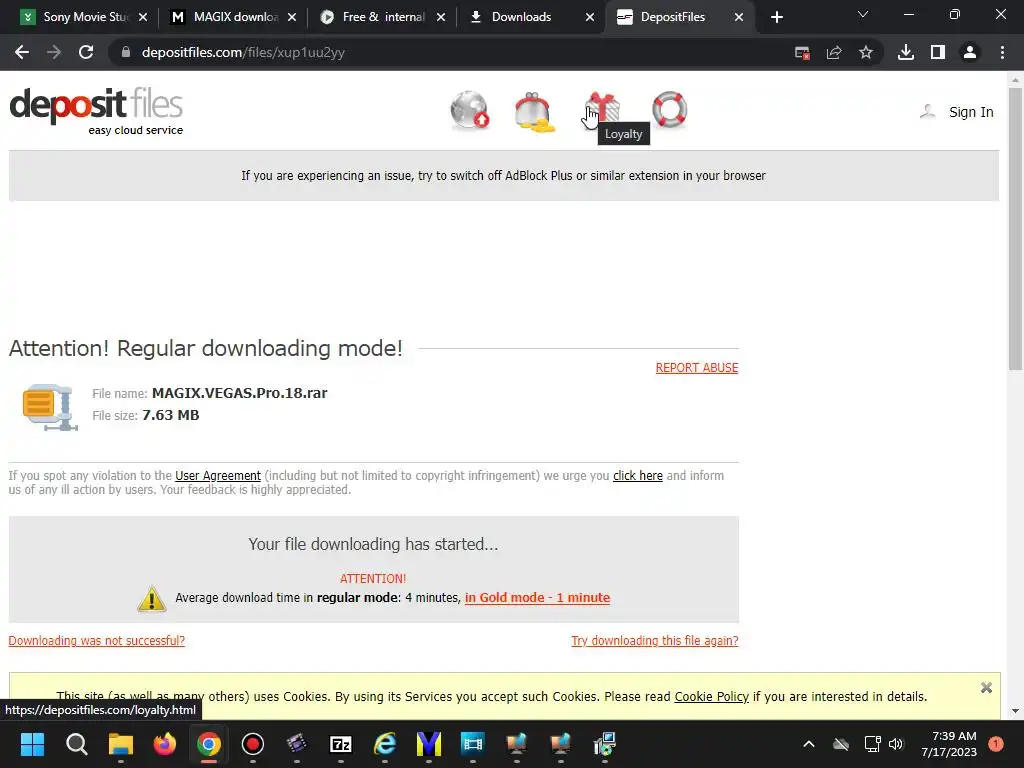
Task: Open the tab search dropdown chevron
Action: [863, 14]
